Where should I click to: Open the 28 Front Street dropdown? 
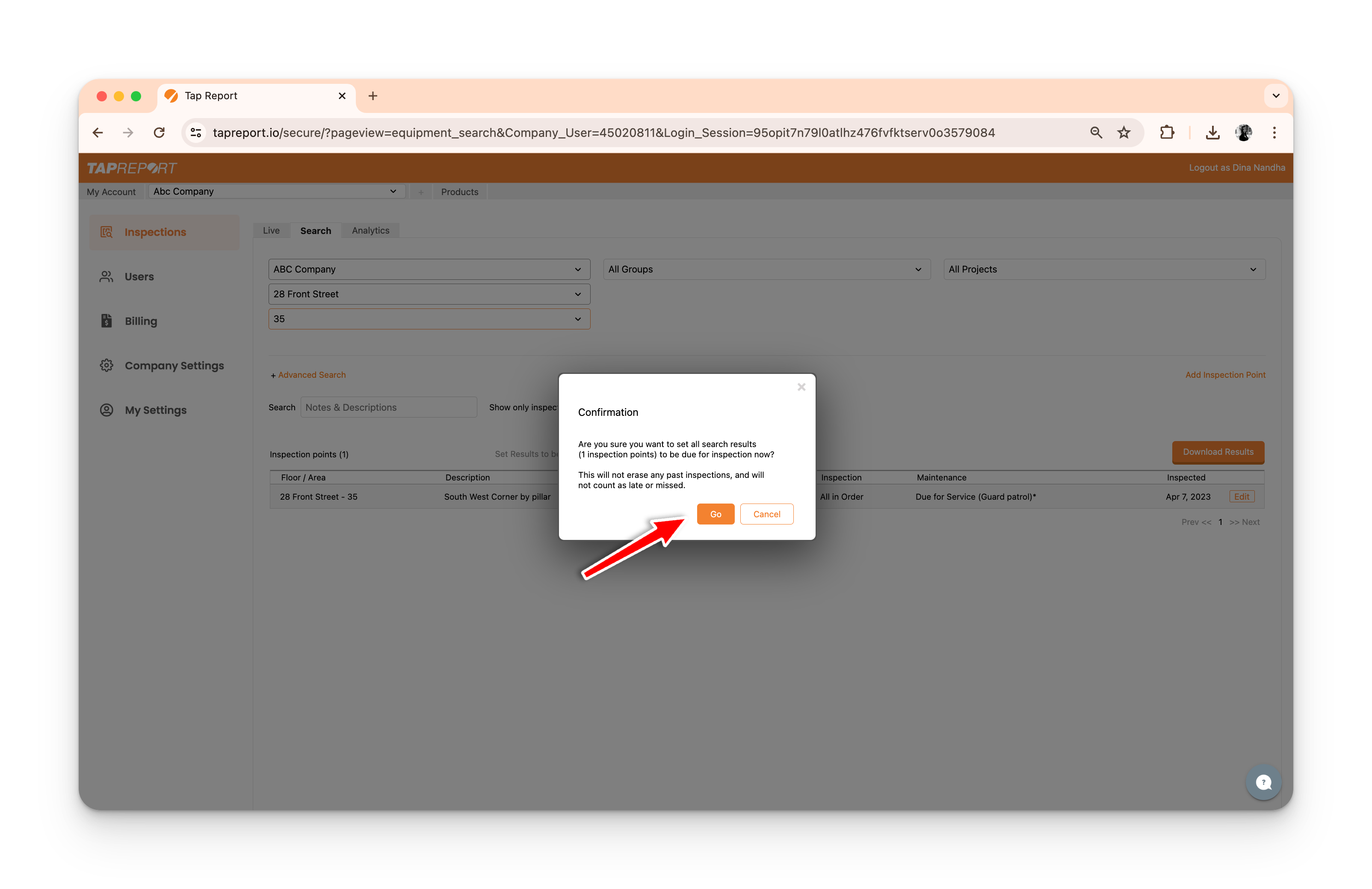click(429, 294)
